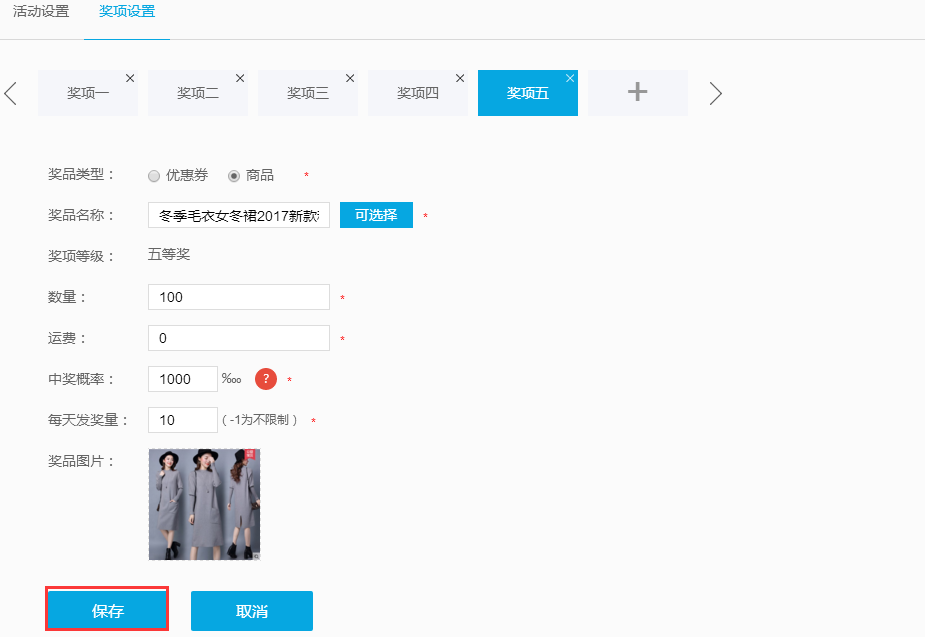Click the right arrow of prize tabs
The width and height of the screenshot is (925, 637).
click(715, 93)
